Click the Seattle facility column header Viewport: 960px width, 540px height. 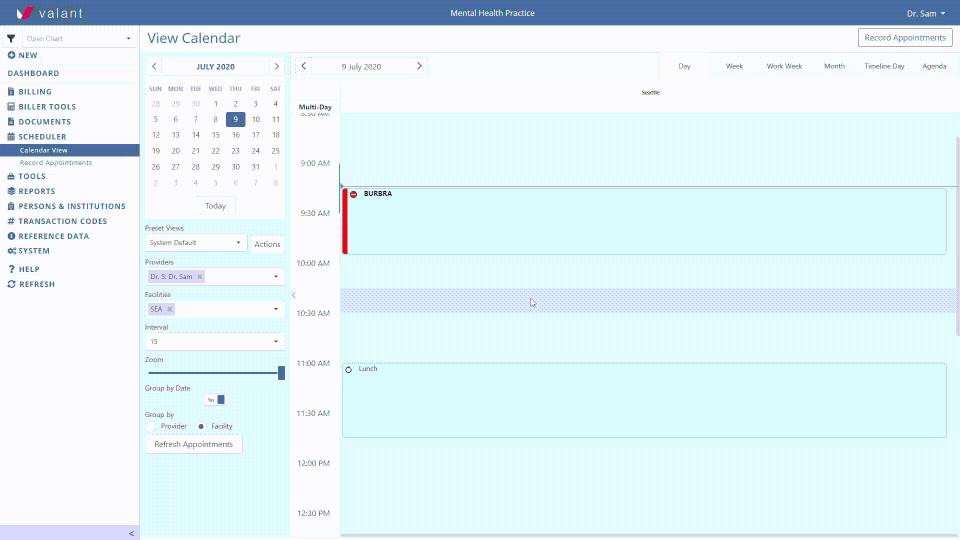tap(650, 92)
